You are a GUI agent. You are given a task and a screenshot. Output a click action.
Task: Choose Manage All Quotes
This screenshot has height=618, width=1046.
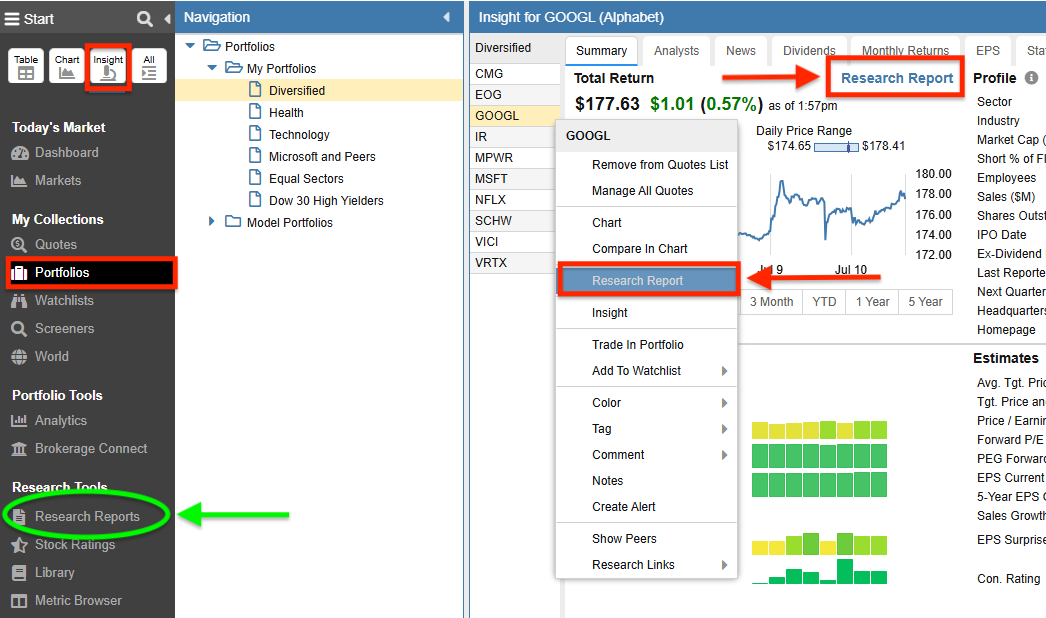[646, 191]
